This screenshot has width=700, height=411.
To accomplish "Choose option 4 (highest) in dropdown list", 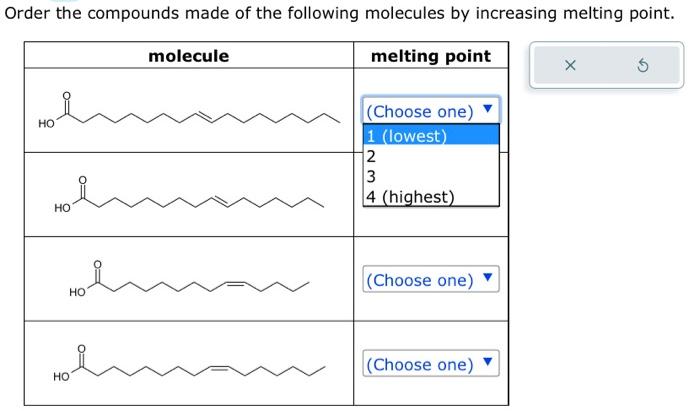I will (x=431, y=196).
